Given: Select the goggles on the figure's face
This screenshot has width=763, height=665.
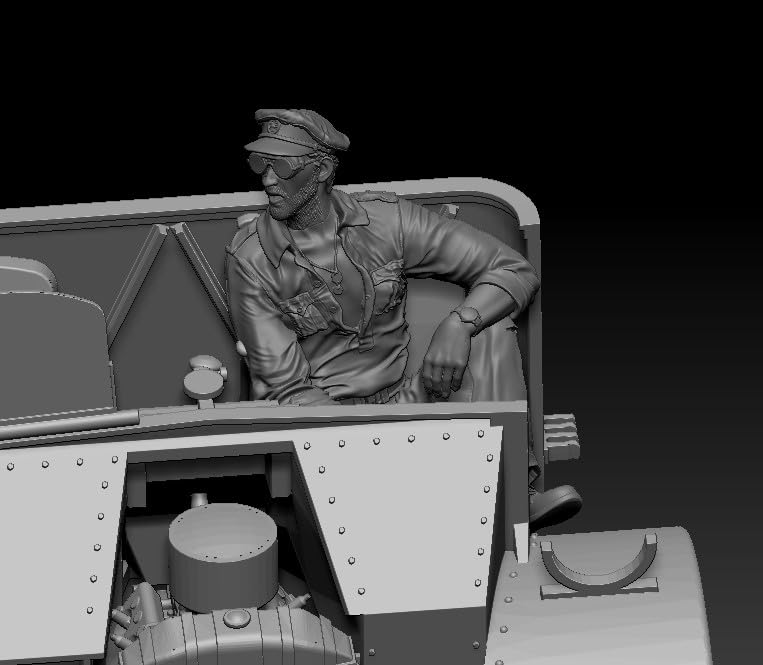Looking at the screenshot, I should click(x=276, y=165).
